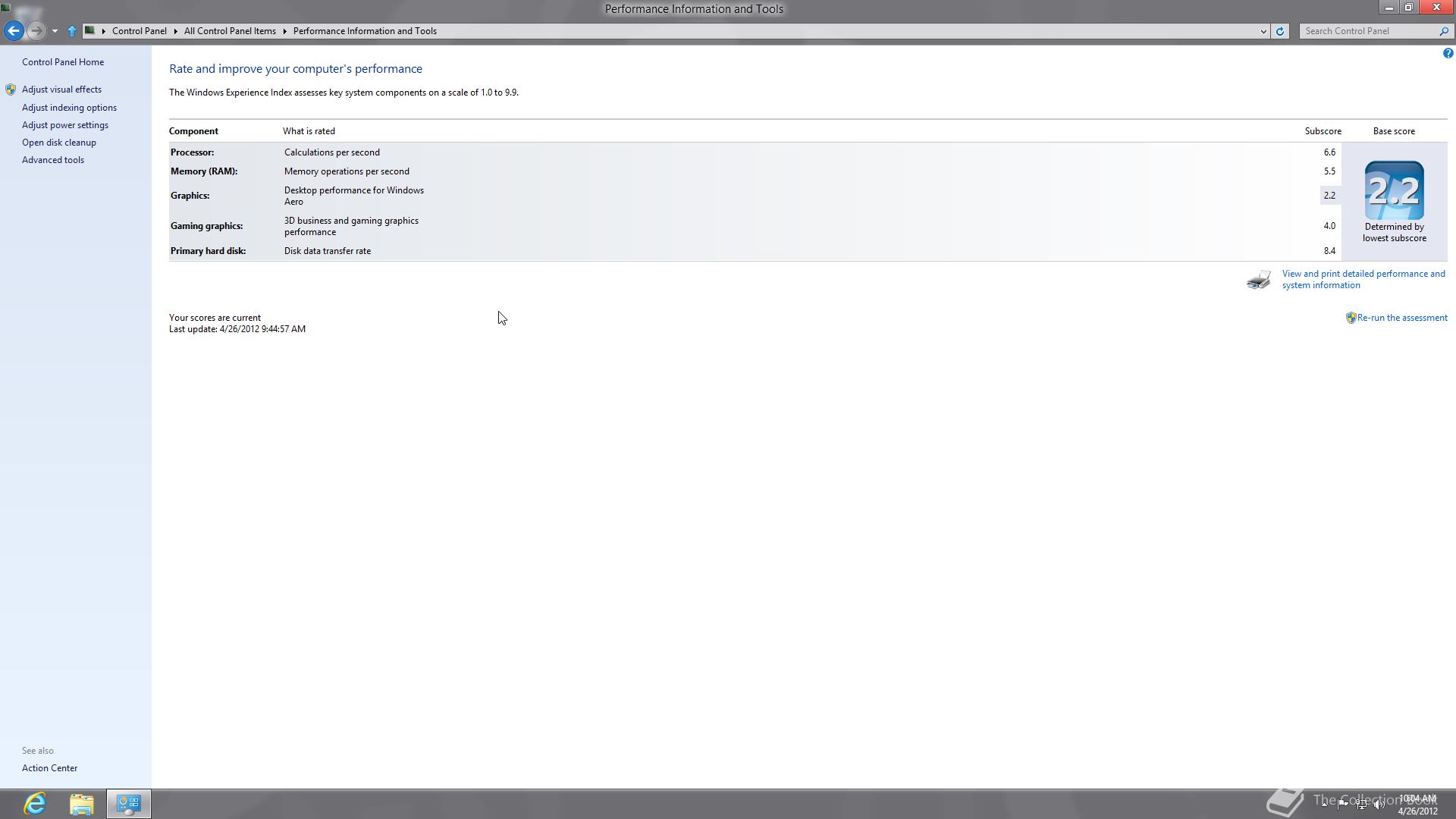Restore down the window

[x=1408, y=8]
